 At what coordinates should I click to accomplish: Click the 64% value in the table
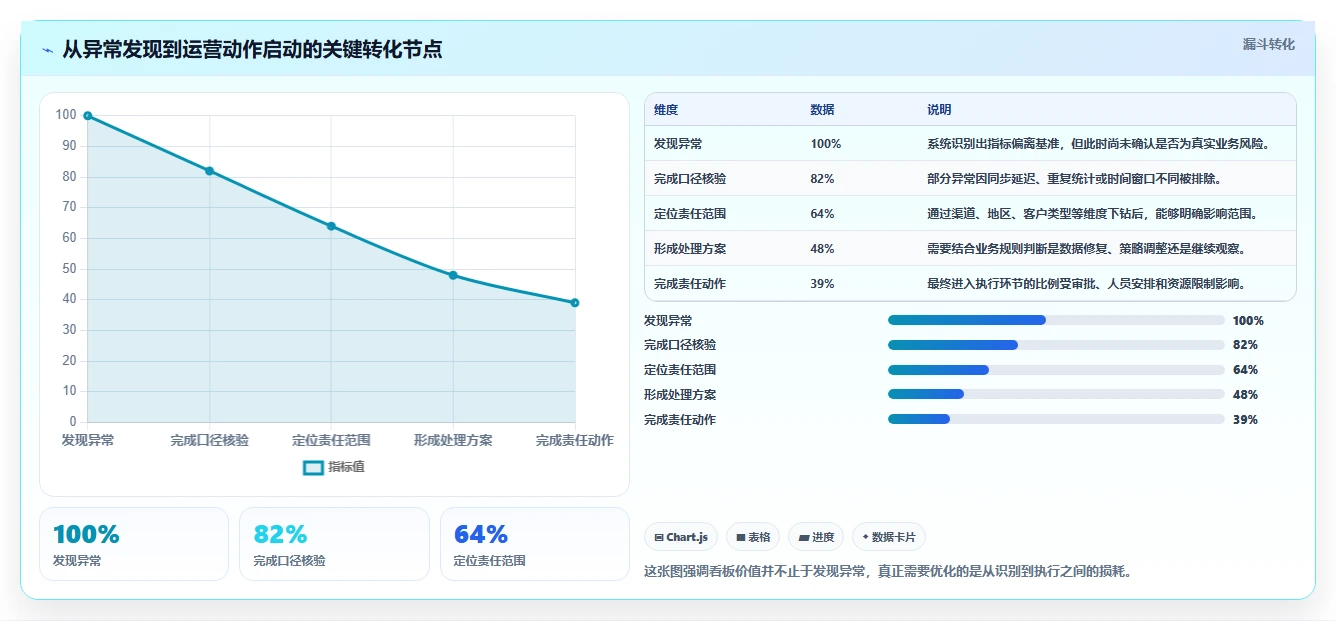[822, 214]
